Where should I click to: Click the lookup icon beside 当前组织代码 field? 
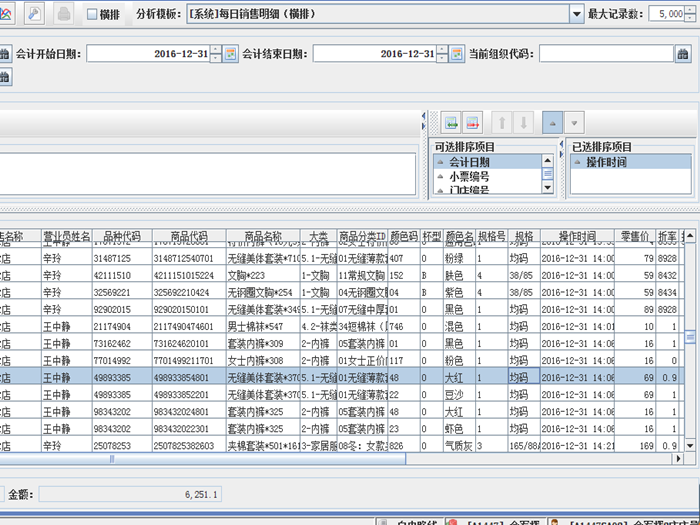coord(685,54)
